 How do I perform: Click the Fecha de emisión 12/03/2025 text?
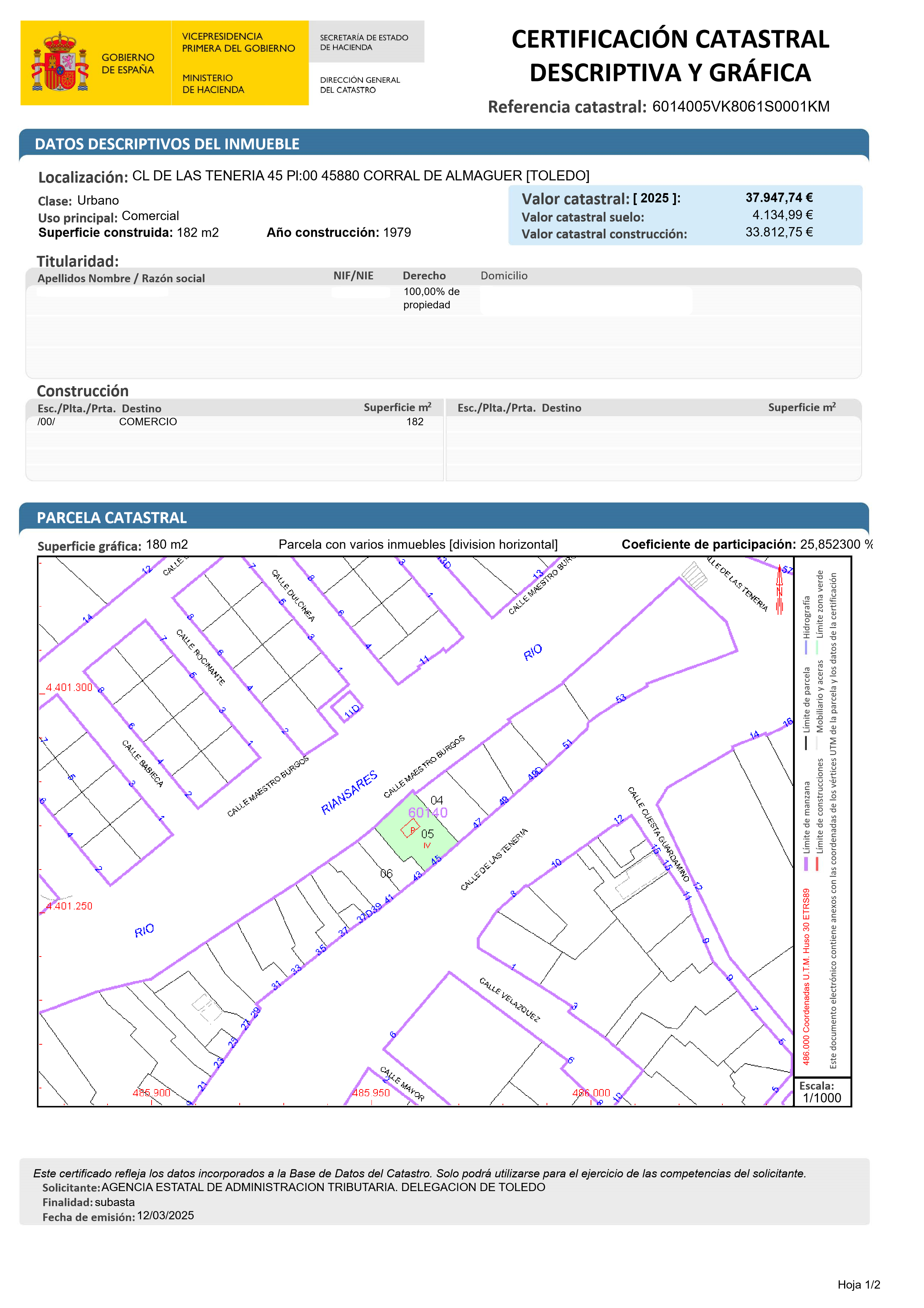(x=165, y=1215)
